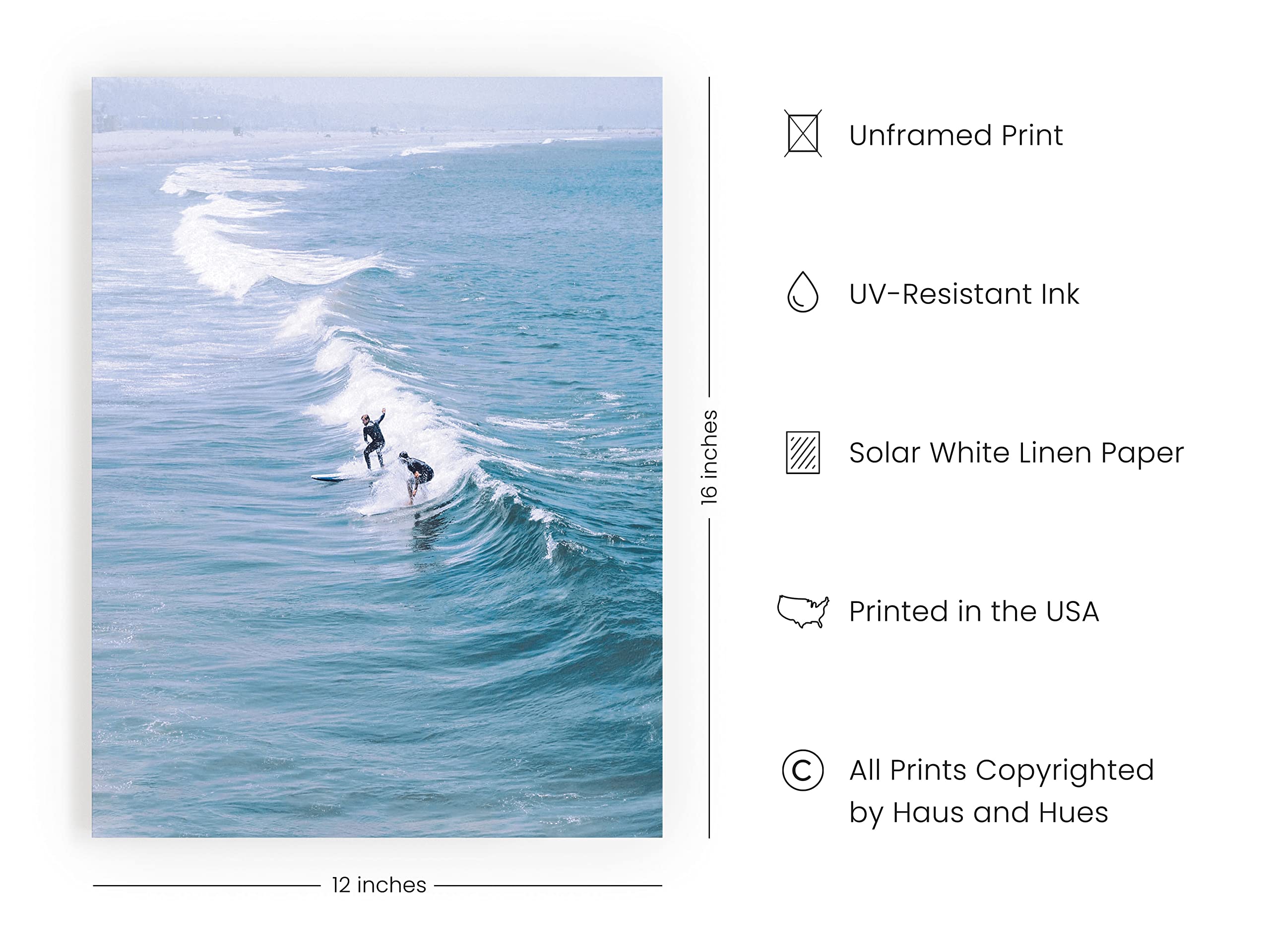Click the by Haus and Hues text
This screenshot has width=1270, height=952.
click(978, 813)
